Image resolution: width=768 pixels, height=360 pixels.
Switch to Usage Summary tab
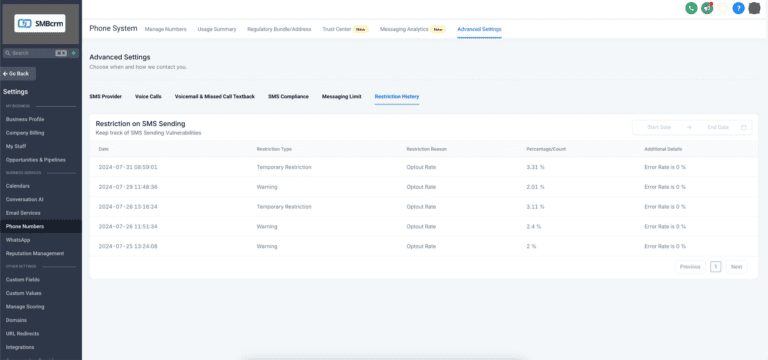pyautogui.click(x=217, y=29)
